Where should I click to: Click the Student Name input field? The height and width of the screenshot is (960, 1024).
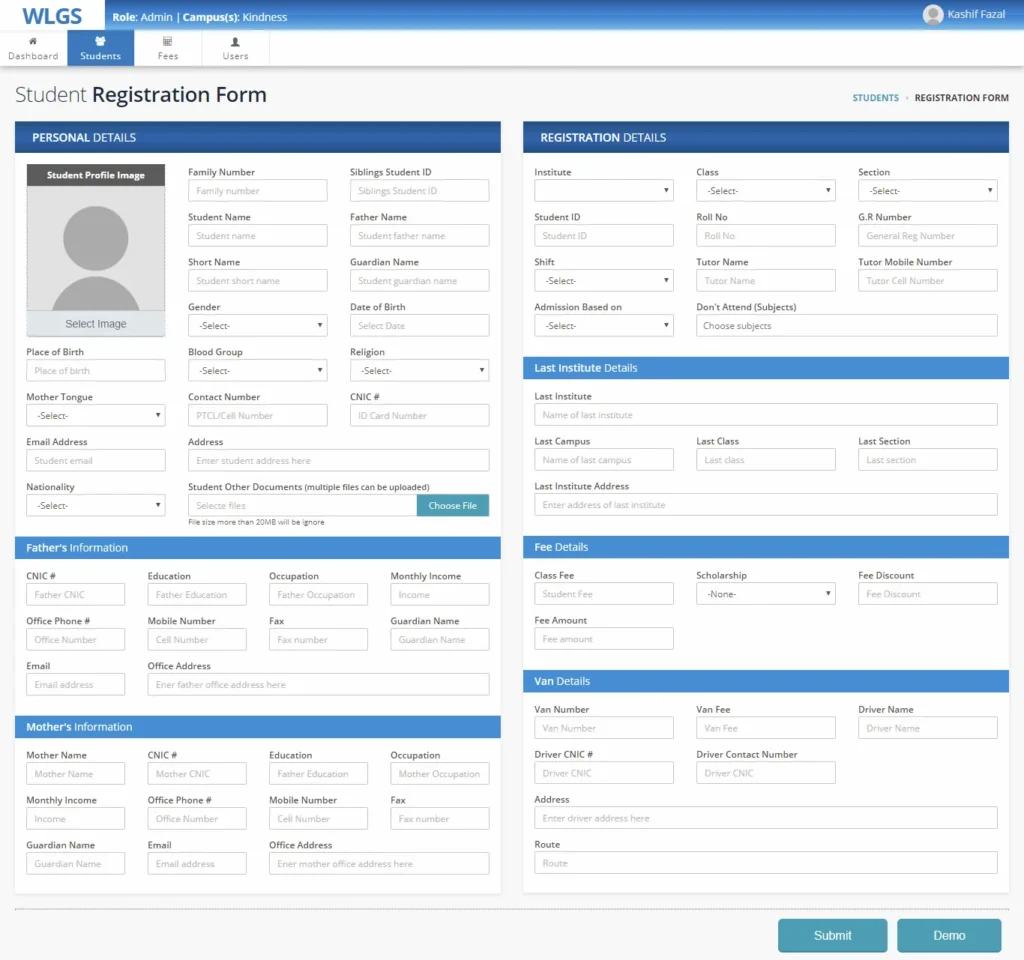[257, 236]
